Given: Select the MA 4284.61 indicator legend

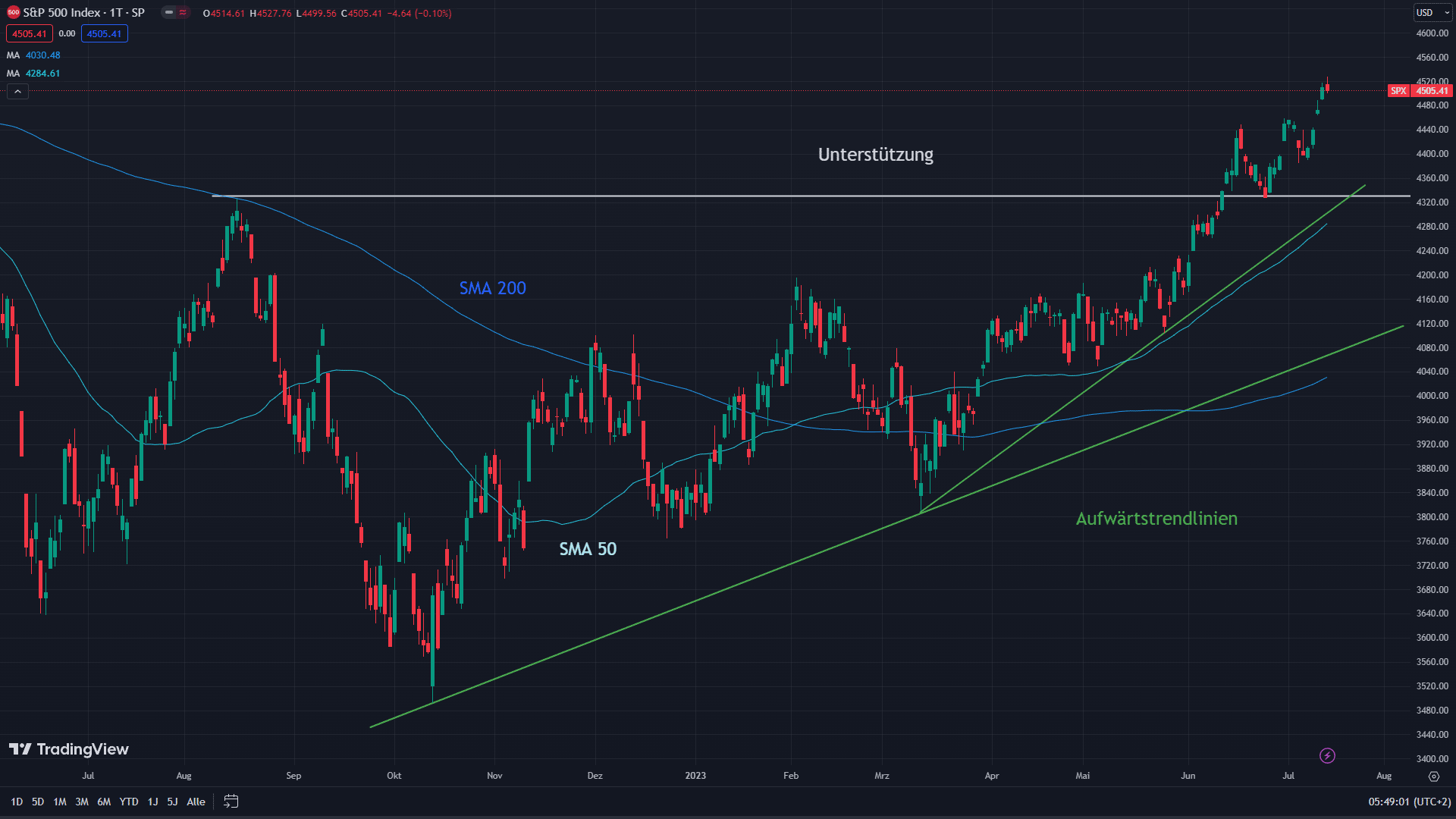Looking at the screenshot, I should point(33,74).
